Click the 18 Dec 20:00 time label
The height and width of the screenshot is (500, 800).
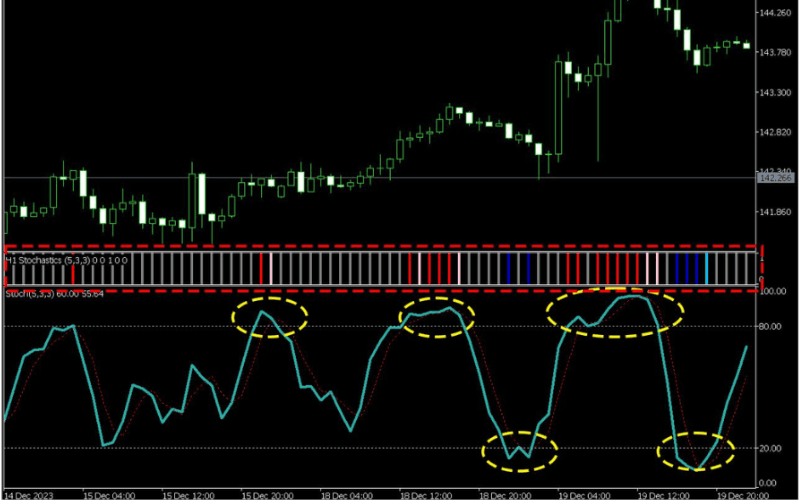click(505, 495)
